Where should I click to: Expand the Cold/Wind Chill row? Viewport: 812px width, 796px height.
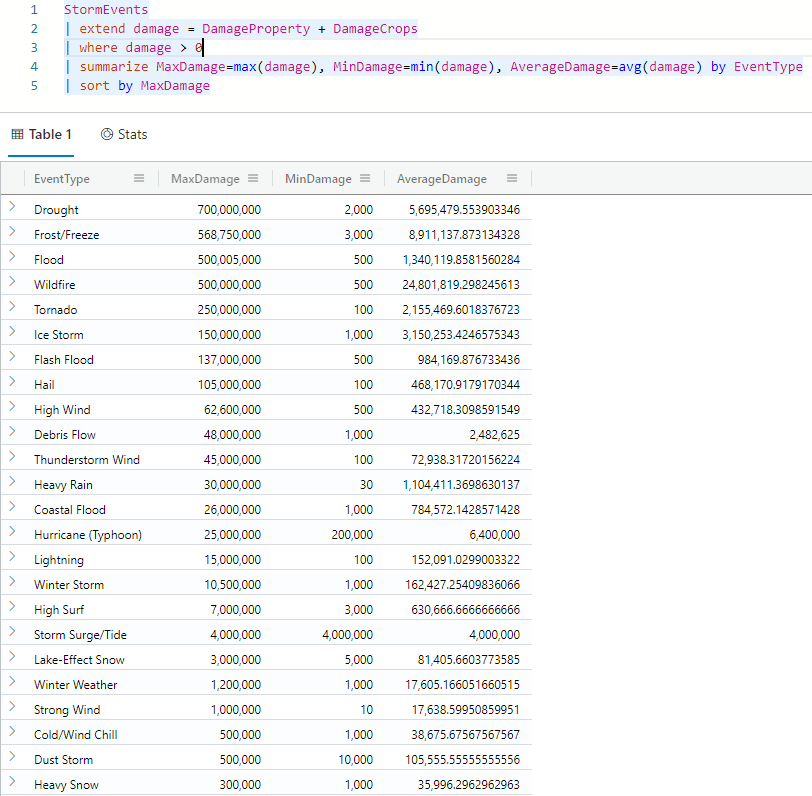(x=12, y=732)
